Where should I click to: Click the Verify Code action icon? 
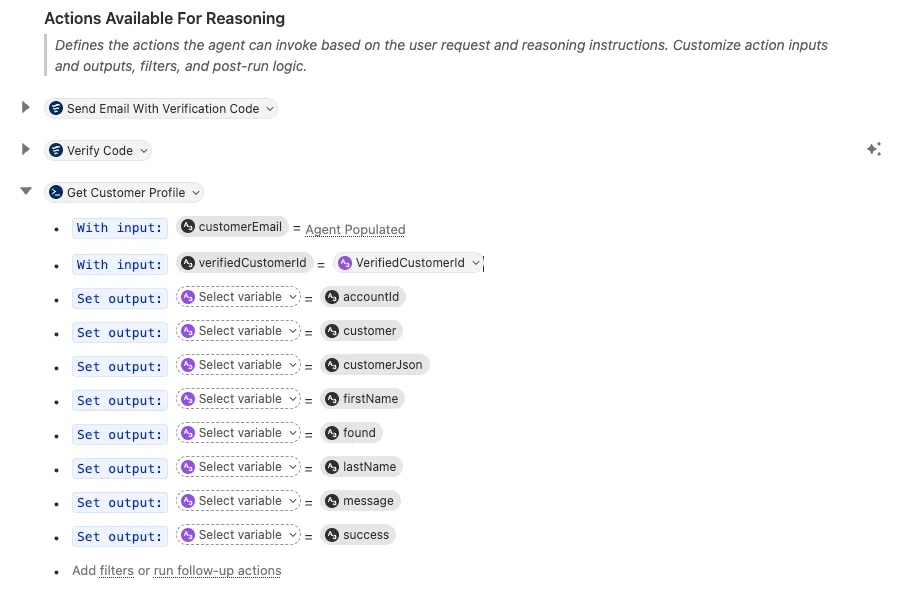click(56, 151)
